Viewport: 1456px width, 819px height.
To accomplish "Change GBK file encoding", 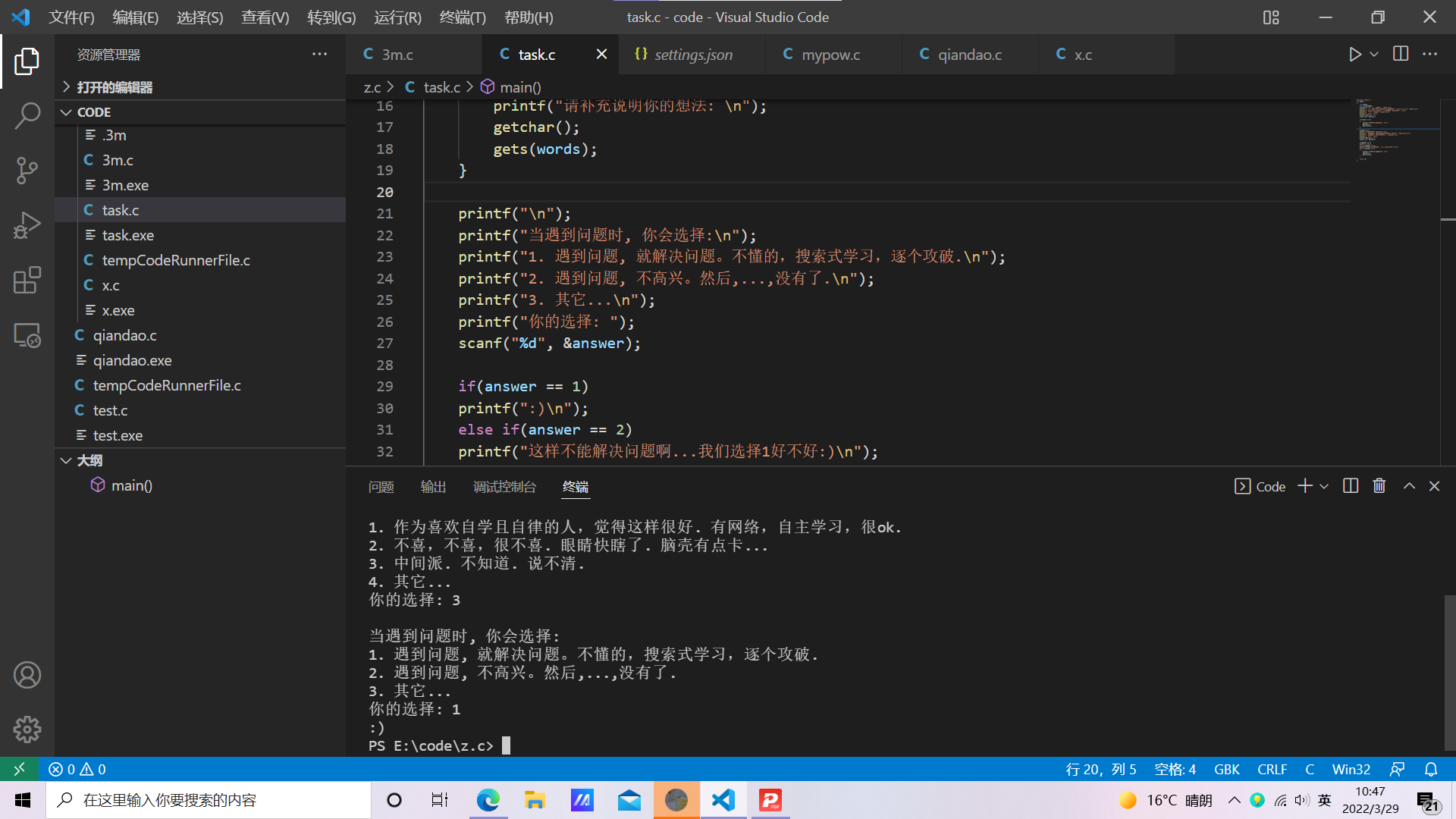I will (1226, 769).
